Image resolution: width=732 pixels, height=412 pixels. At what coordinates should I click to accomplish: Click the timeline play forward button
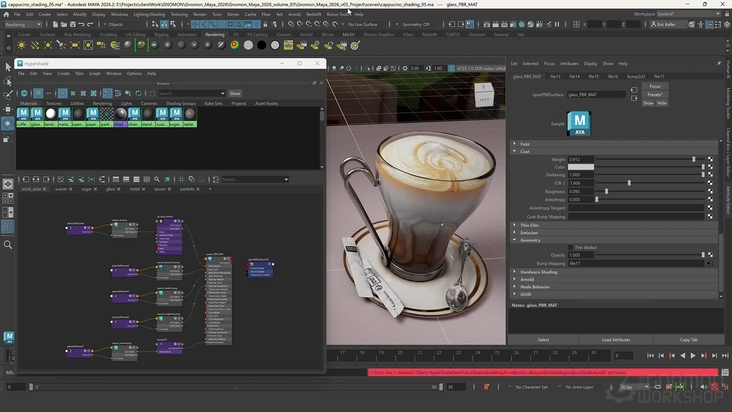click(693, 356)
